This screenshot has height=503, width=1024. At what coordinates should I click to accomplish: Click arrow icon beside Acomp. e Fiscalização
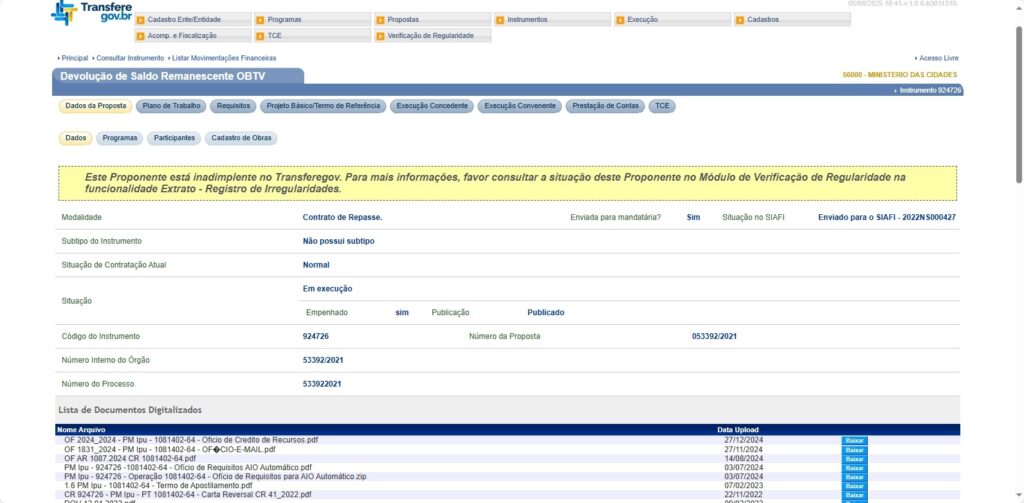[x=141, y=36]
